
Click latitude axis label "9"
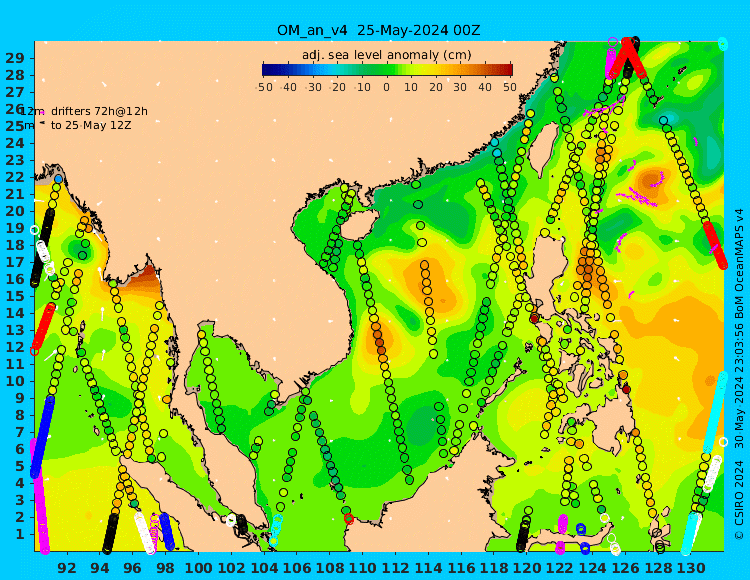tap(20, 398)
